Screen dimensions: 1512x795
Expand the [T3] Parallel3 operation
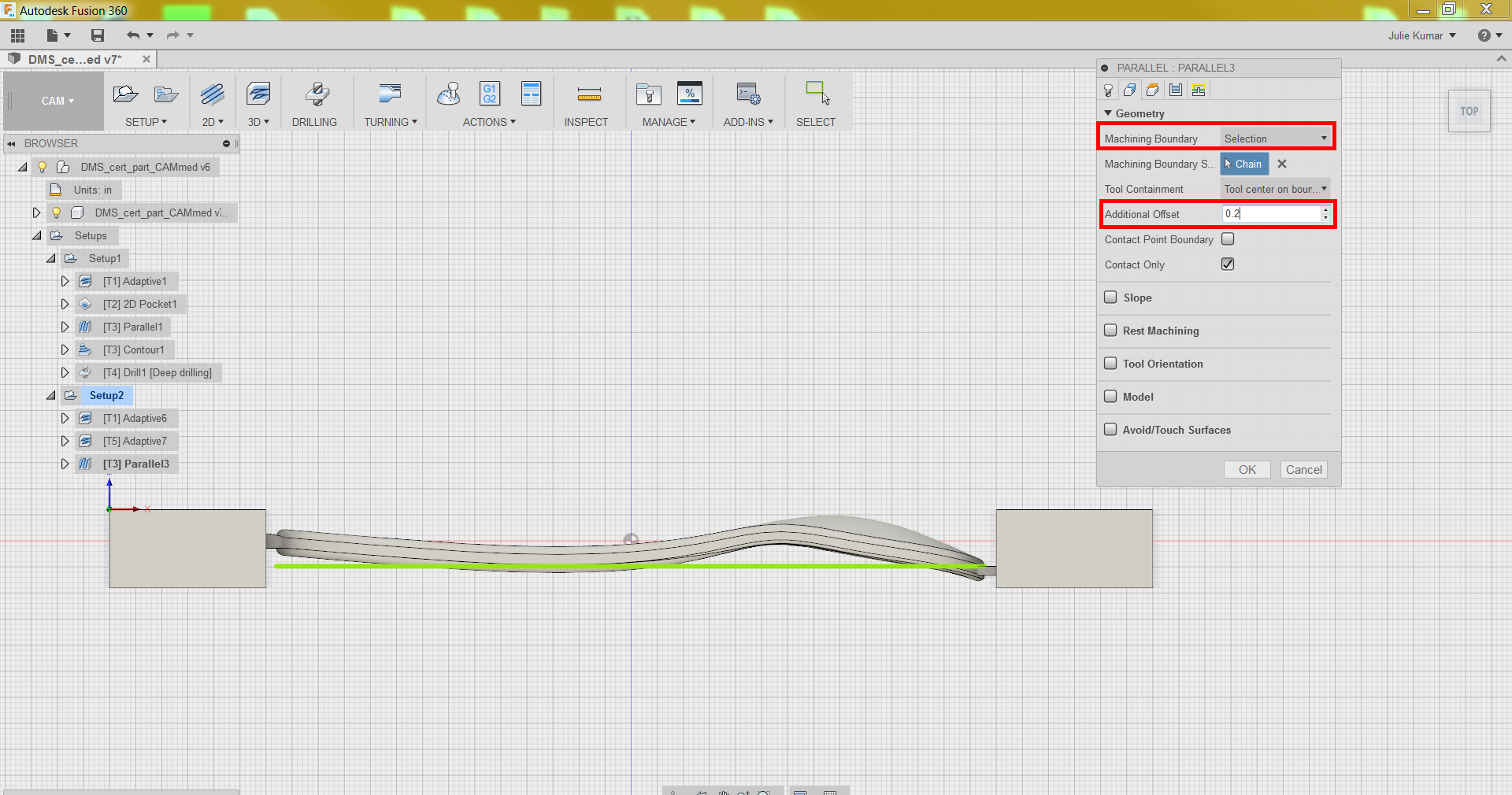[65, 464]
